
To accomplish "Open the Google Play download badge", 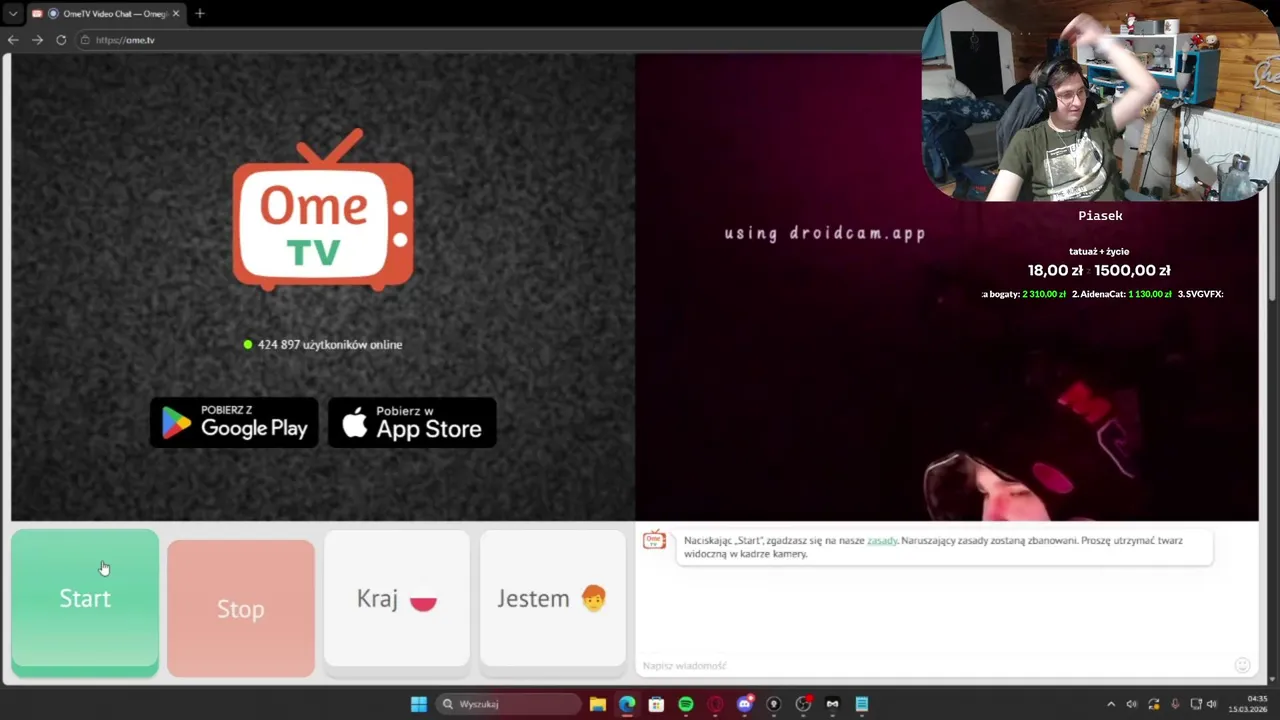I will click(234, 422).
